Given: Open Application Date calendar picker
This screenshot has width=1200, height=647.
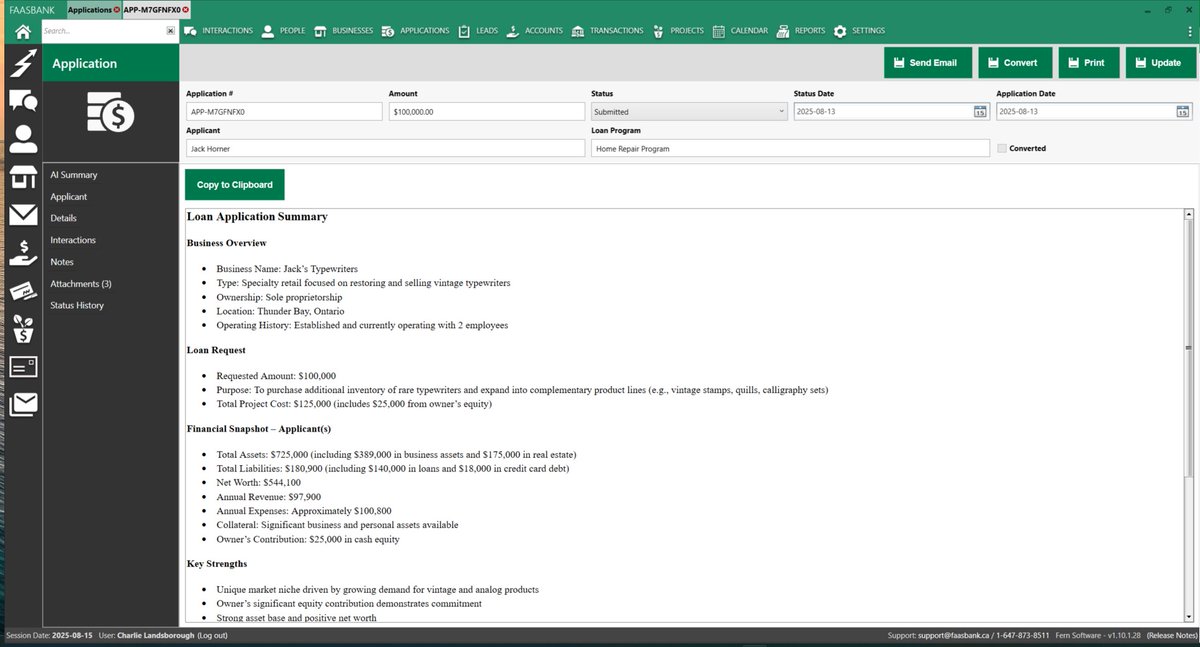Looking at the screenshot, I should point(1183,112).
